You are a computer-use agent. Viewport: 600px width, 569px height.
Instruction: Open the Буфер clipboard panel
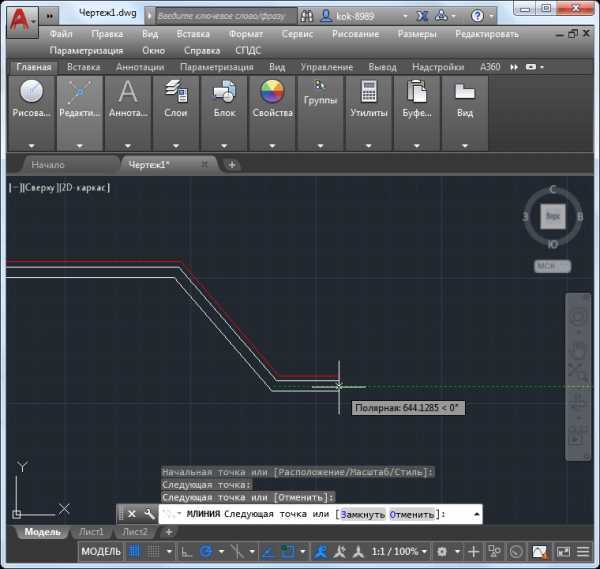[x=417, y=113]
